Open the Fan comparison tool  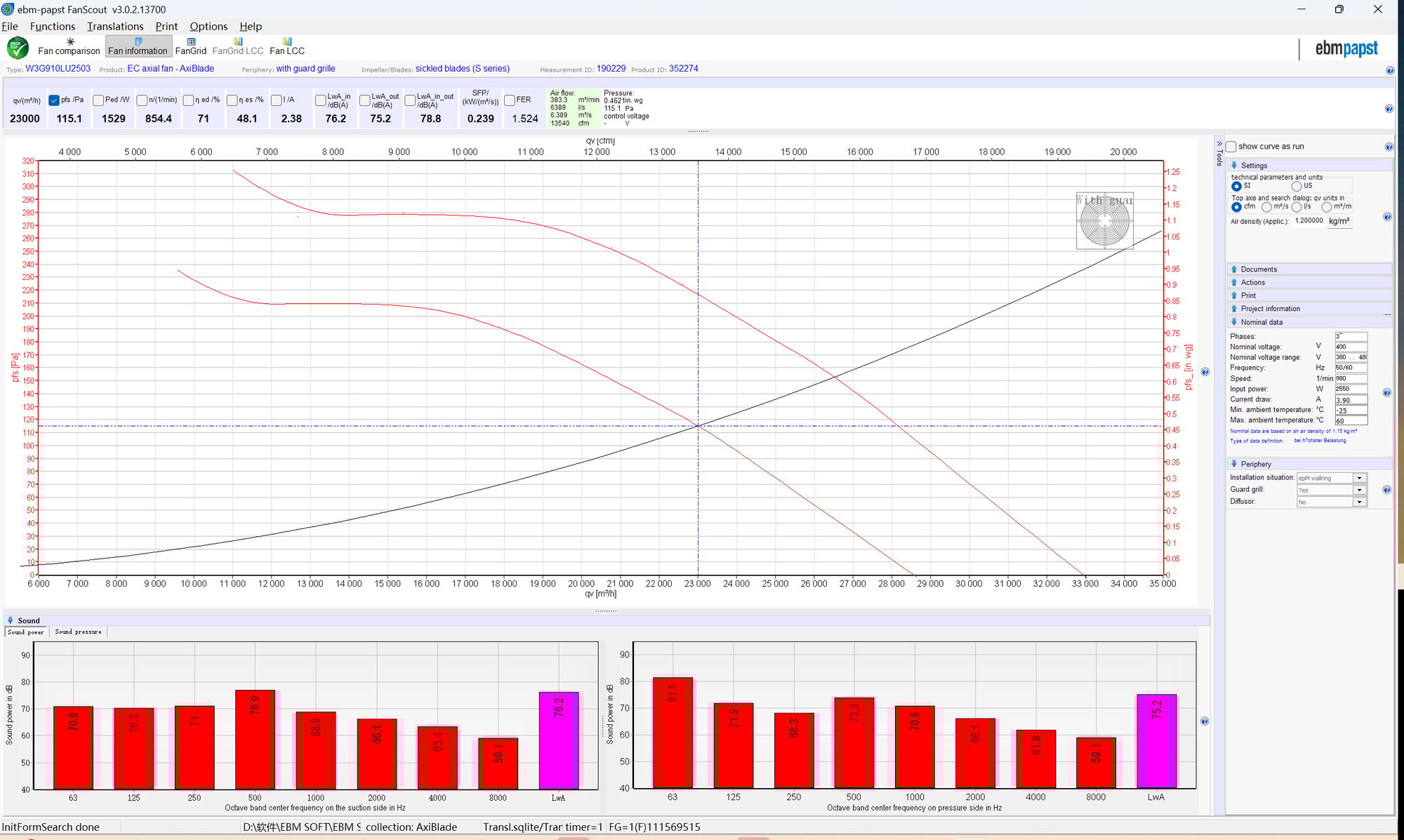click(69, 46)
